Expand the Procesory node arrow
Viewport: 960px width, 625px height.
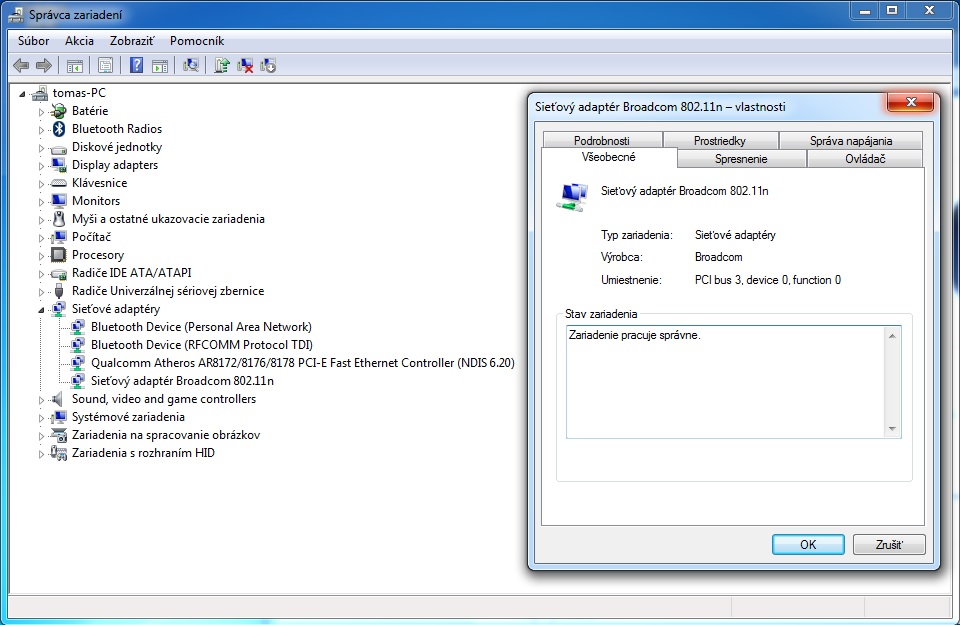point(41,256)
